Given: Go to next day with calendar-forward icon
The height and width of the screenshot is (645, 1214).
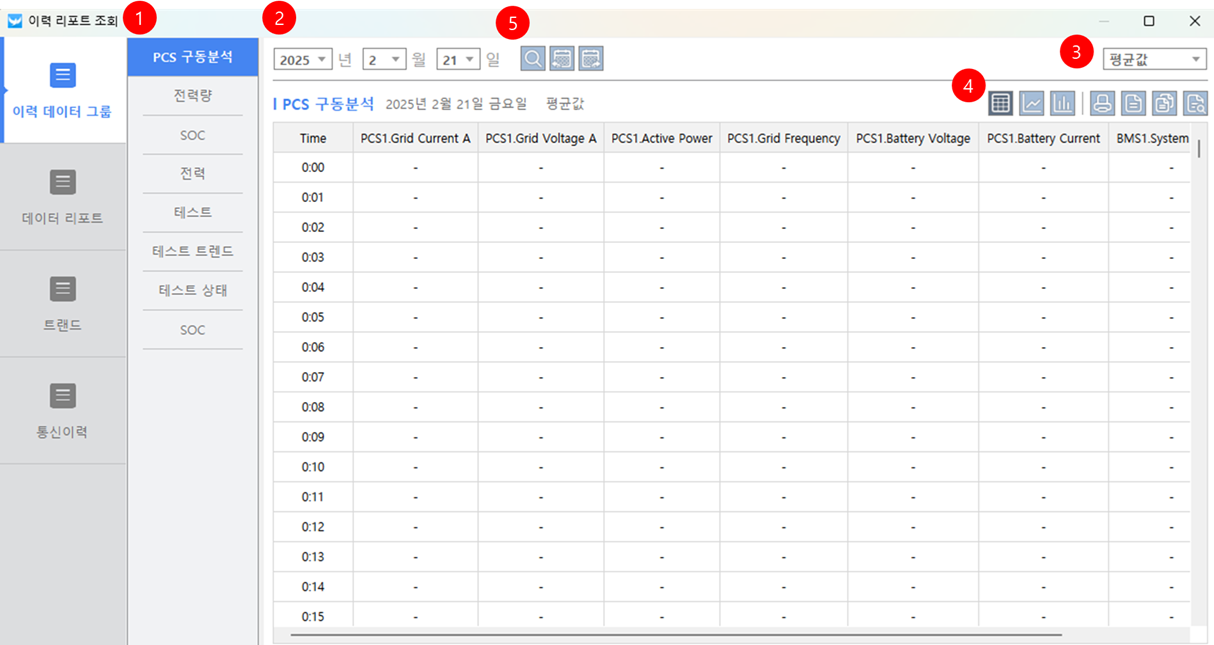Looking at the screenshot, I should click(x=591, y=59).
